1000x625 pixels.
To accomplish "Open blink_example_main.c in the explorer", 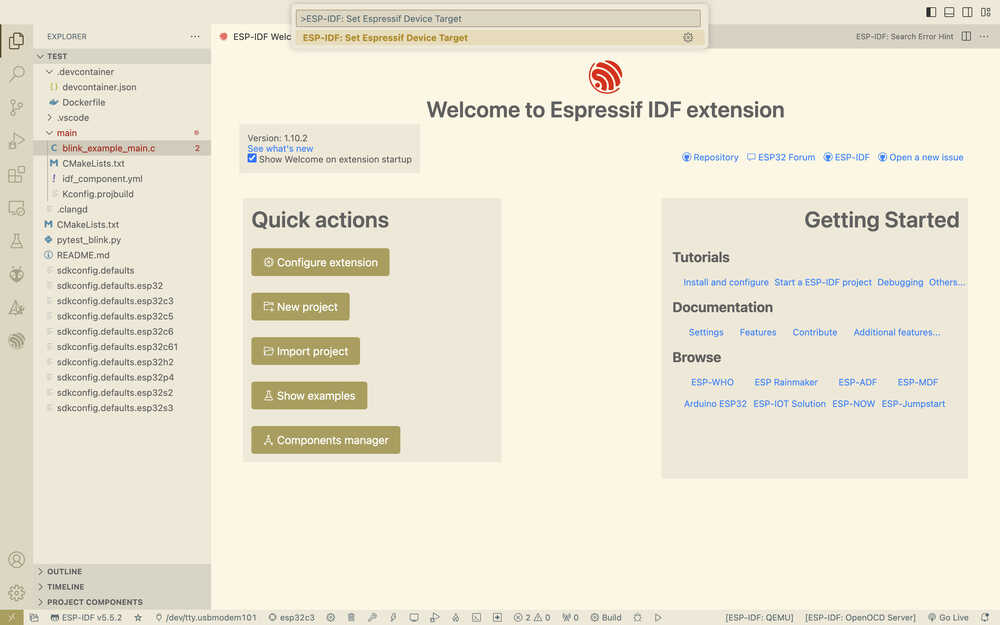I will [108, 148].
